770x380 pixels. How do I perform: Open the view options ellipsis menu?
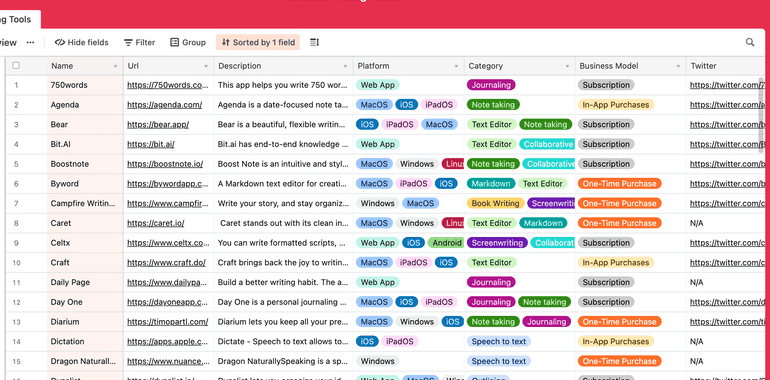(x=30, y=42)
